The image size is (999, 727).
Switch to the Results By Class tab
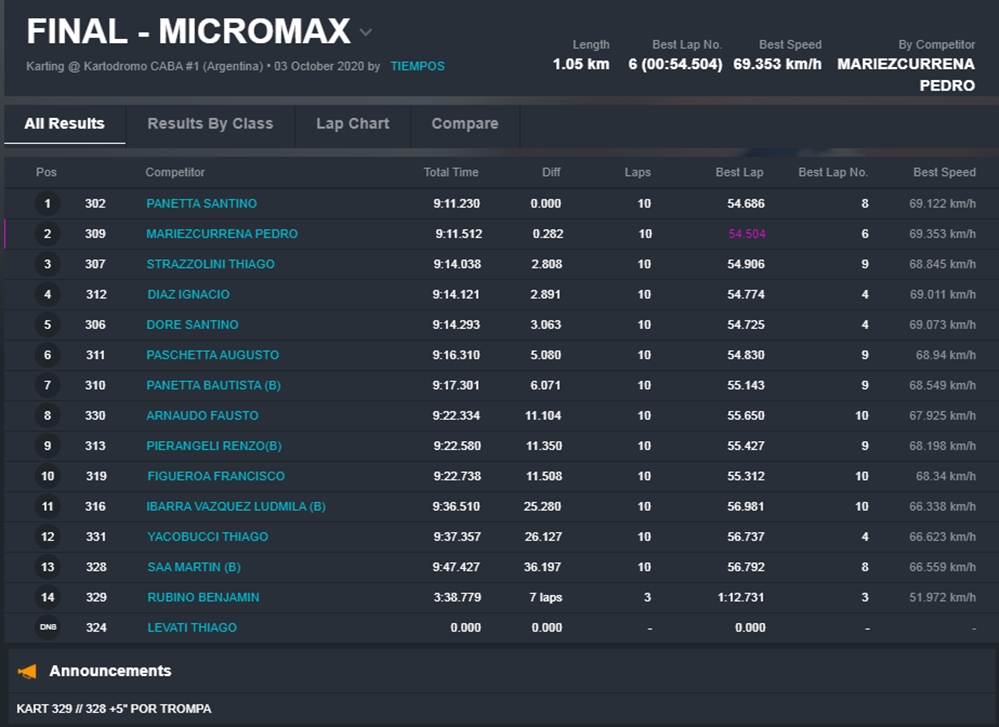coord(210,124)
